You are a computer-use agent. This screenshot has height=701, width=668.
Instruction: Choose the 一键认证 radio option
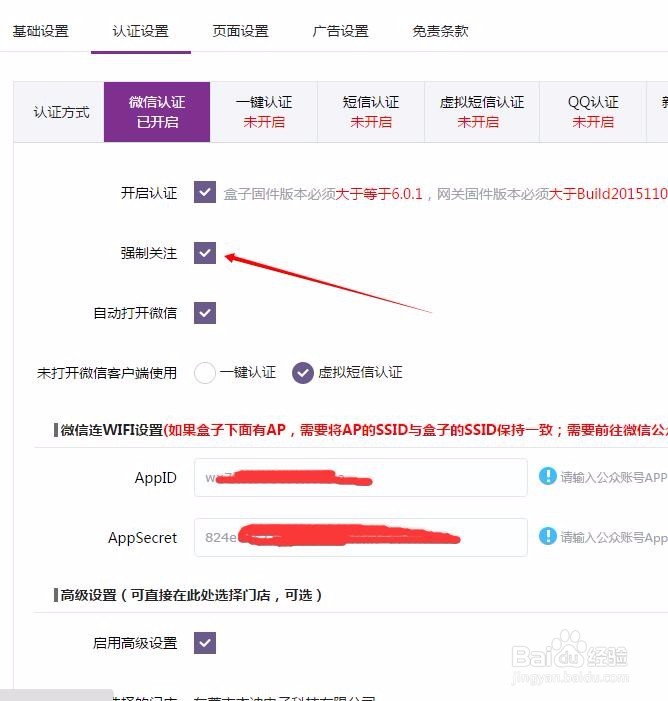point(205,373)
